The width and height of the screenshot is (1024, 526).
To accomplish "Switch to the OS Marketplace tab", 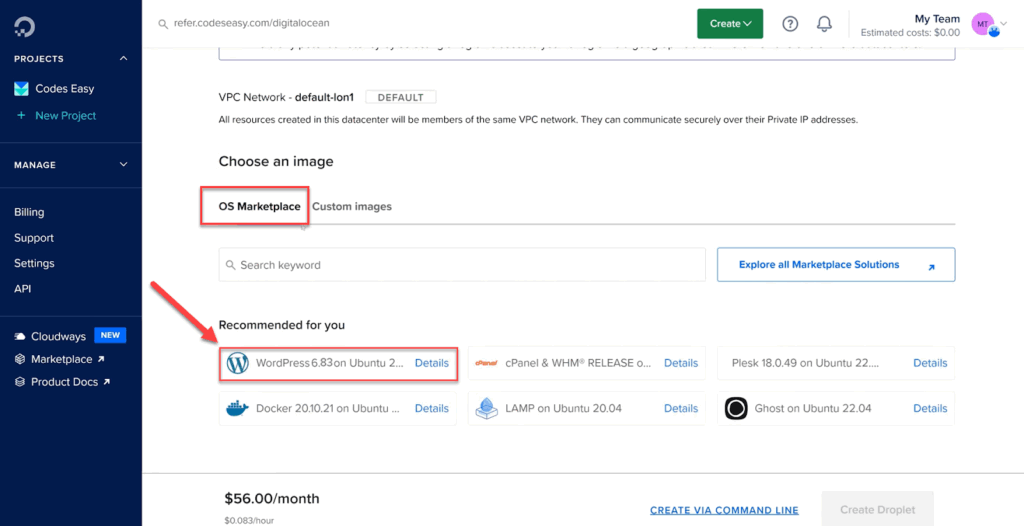I will (259, 206).
